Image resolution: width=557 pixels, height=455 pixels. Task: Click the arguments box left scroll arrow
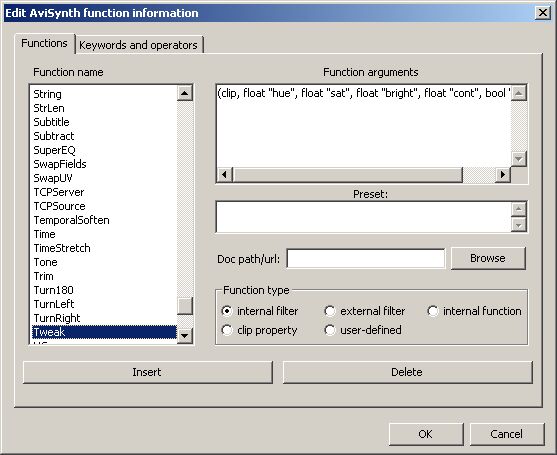click(x=225, y=175)
